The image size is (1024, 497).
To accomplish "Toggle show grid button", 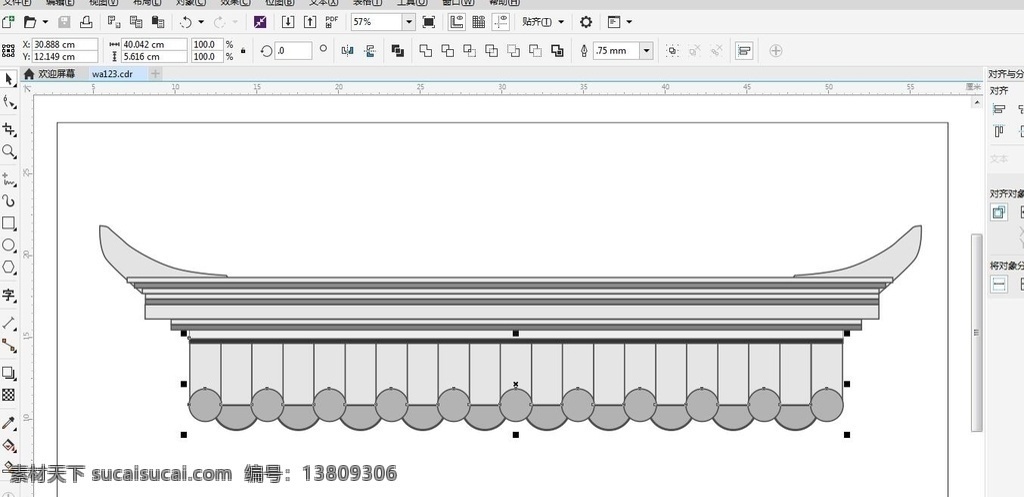I will click(479, 22).
